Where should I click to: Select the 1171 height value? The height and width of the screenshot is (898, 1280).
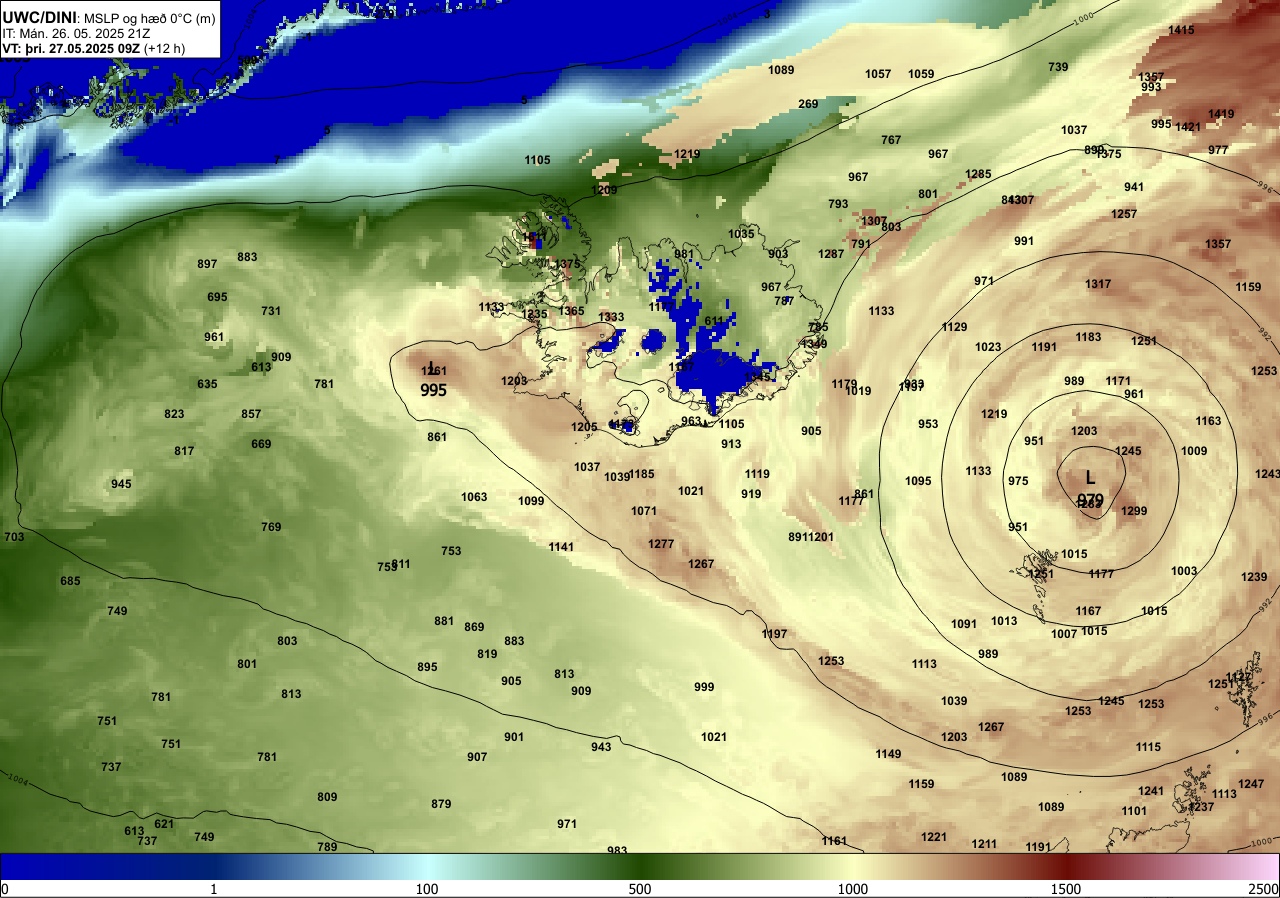(1118, 381)
